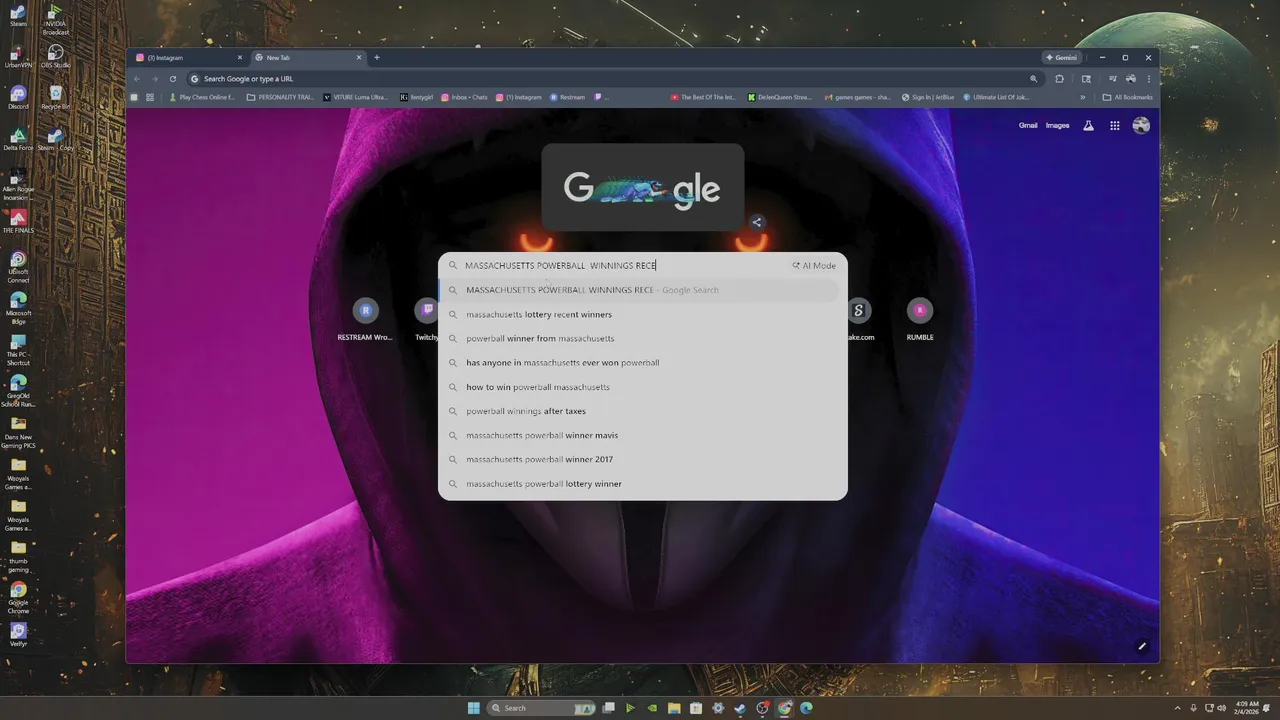The height and width of the screenshot is (720, 1280).
Task: Choose suggestion 'how to win powerball massachusetts'
Action: point(643,387)
